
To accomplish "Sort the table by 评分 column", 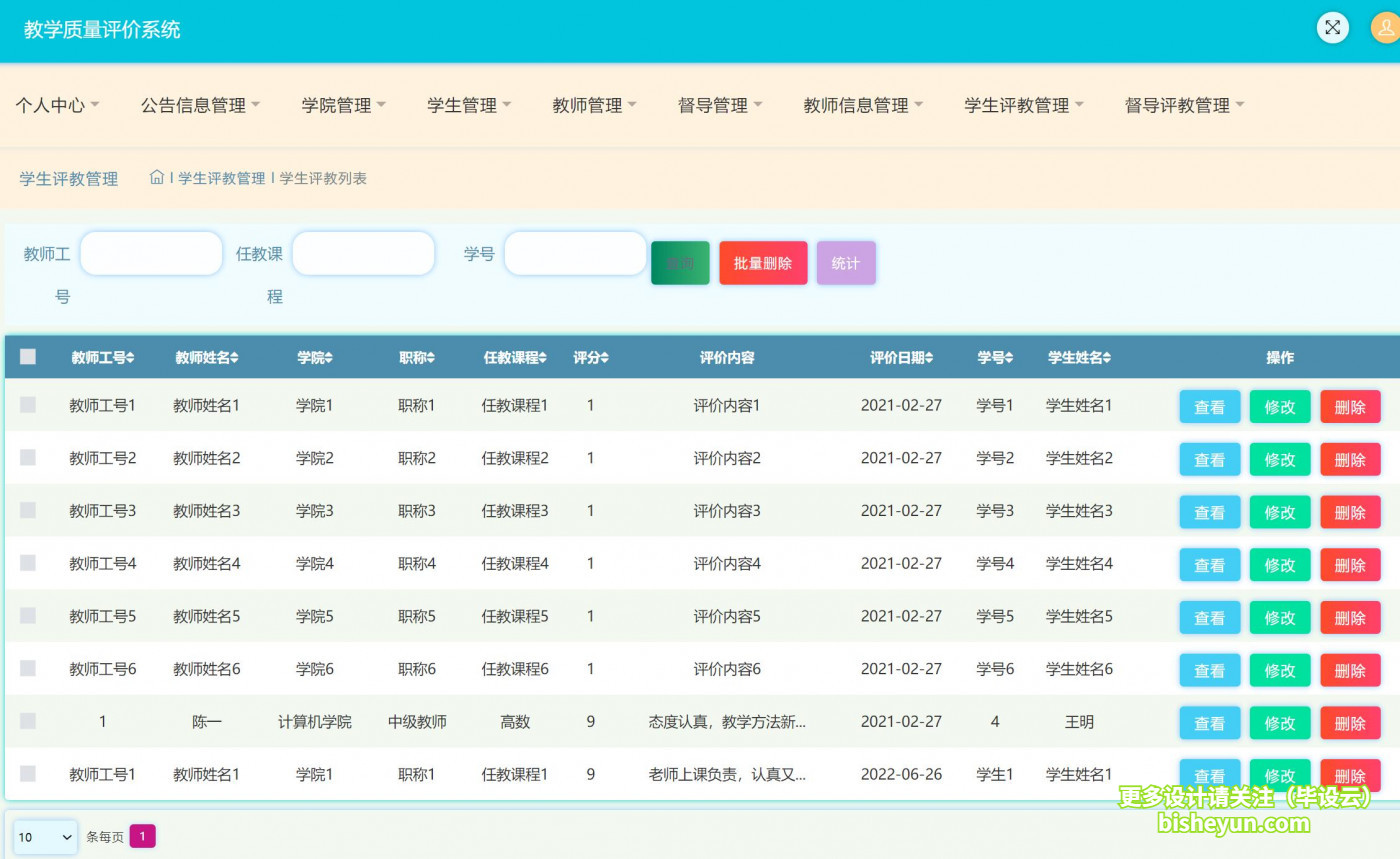I will [x=591, y=357].
